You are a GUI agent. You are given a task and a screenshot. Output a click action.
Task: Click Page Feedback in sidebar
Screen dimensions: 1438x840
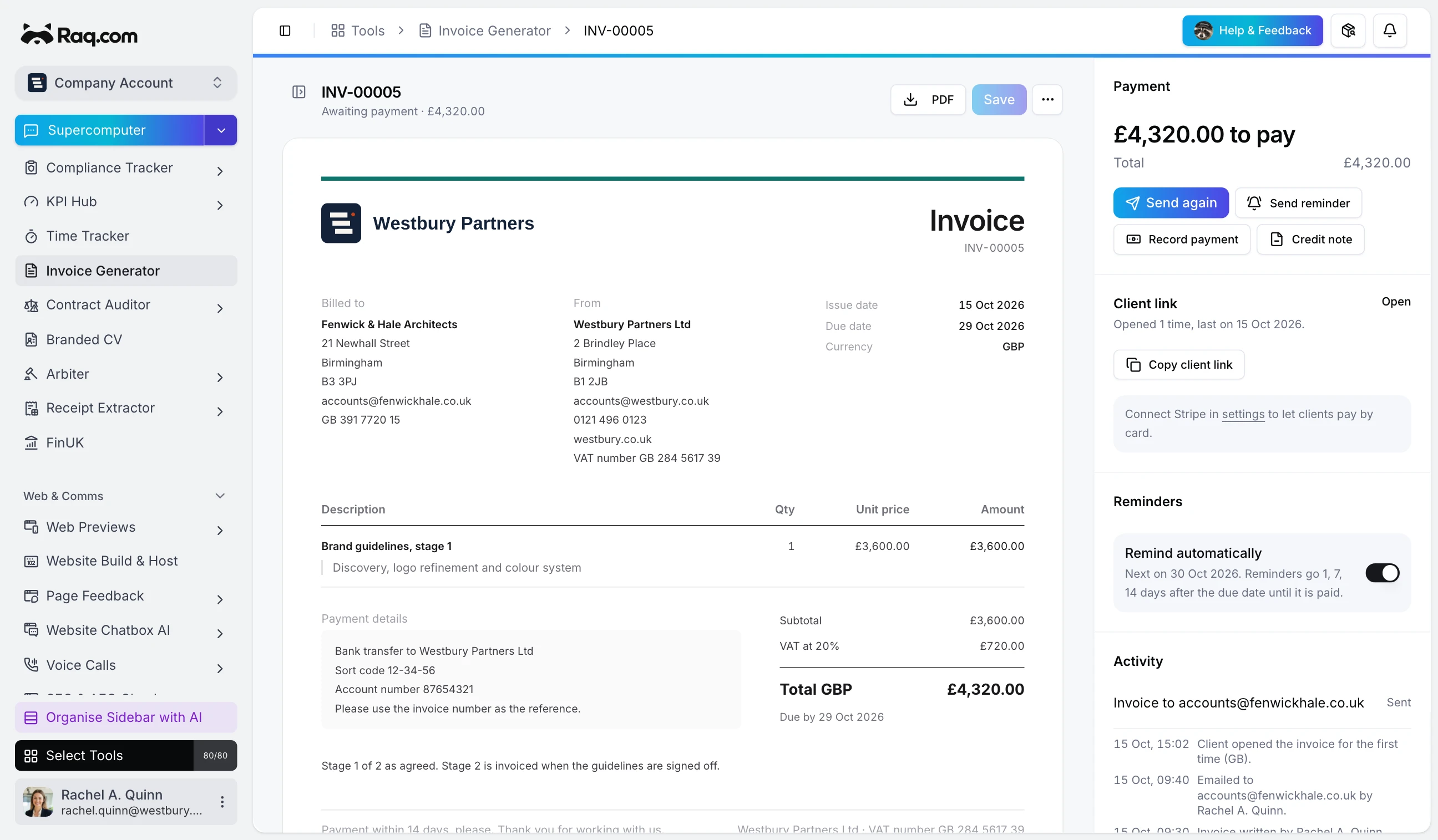coord(125,596)
